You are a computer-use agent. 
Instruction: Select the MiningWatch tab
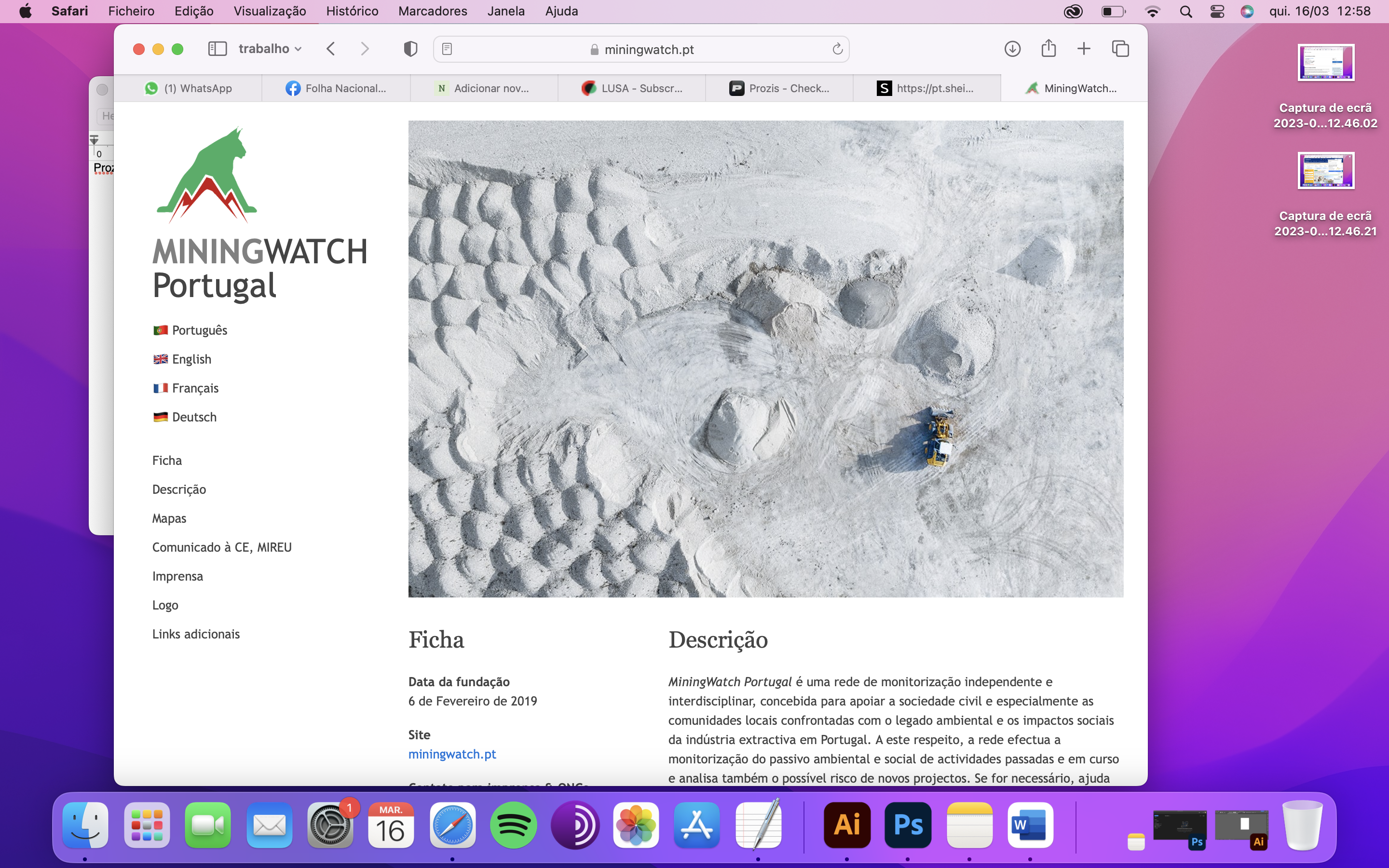click(x=1074, y=88)
